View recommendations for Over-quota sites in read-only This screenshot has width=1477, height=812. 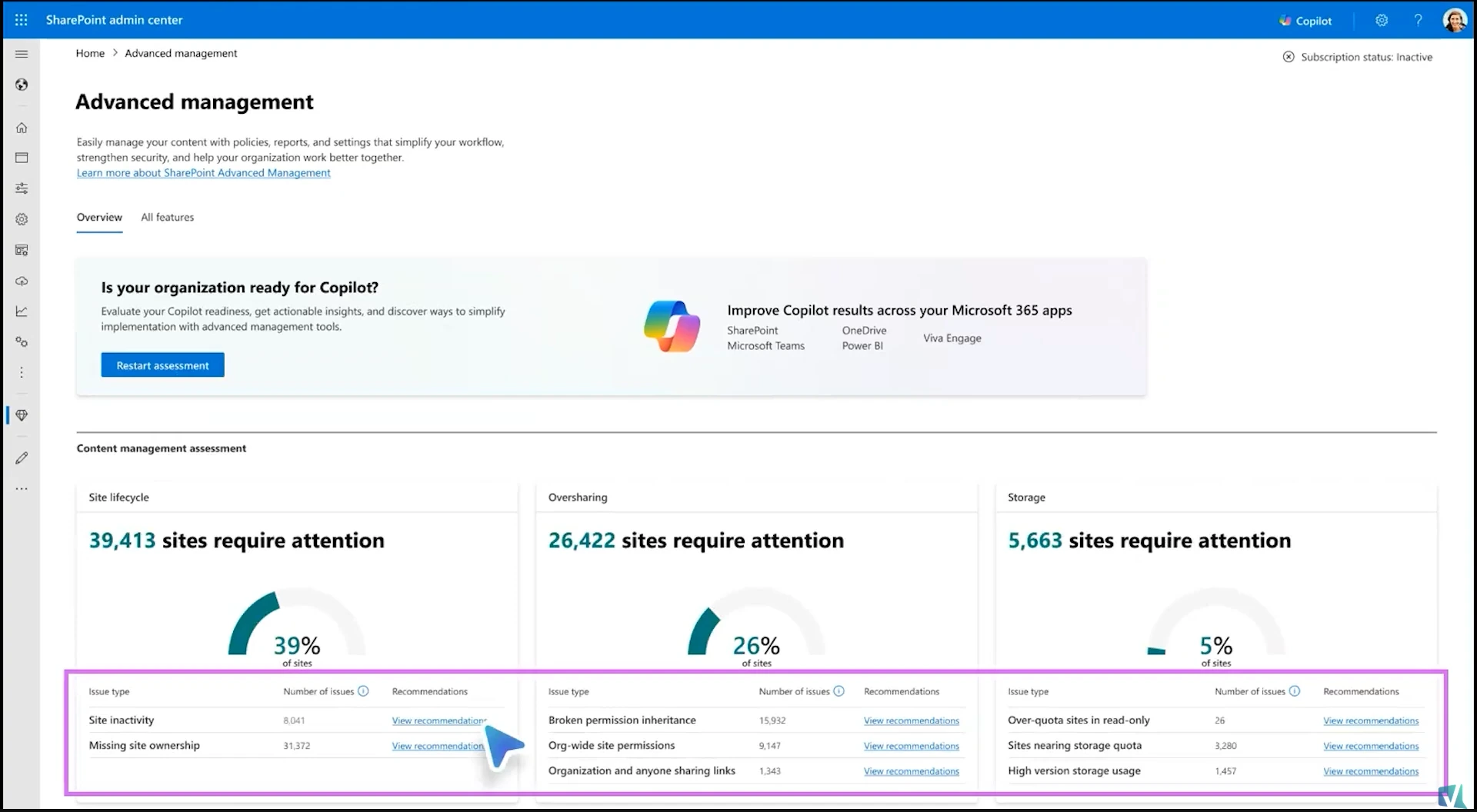click(1371, 720)
